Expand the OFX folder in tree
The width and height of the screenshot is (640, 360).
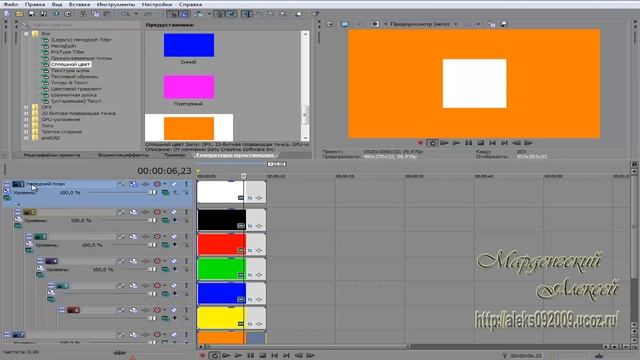[27, 107]
